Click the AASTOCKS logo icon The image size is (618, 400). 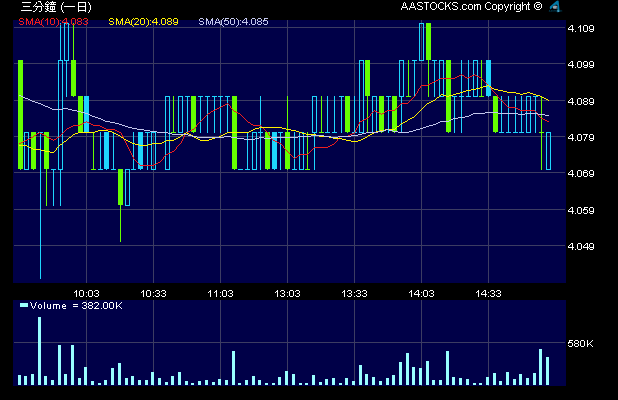(x=555, y=6)
